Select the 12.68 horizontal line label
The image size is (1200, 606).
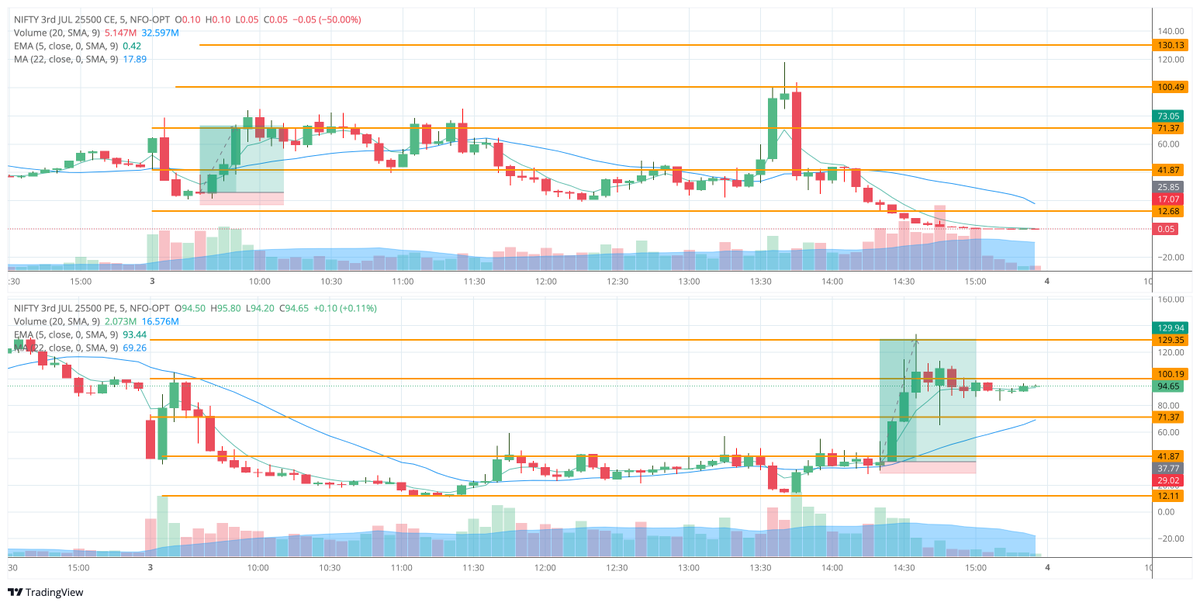pos(1167,211)
